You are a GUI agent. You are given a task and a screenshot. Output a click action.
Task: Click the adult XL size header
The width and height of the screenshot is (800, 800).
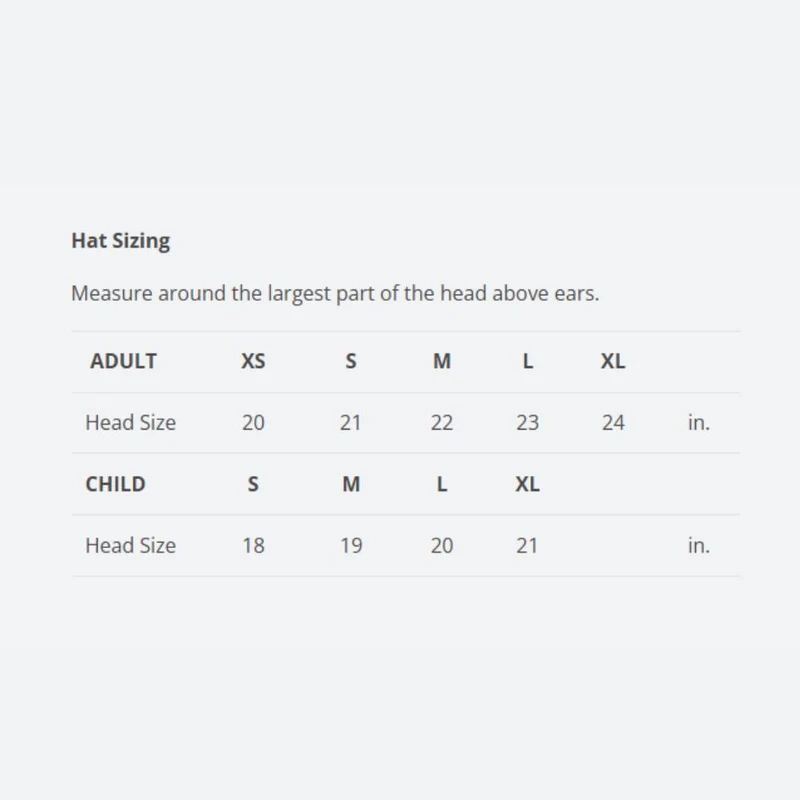613,361
